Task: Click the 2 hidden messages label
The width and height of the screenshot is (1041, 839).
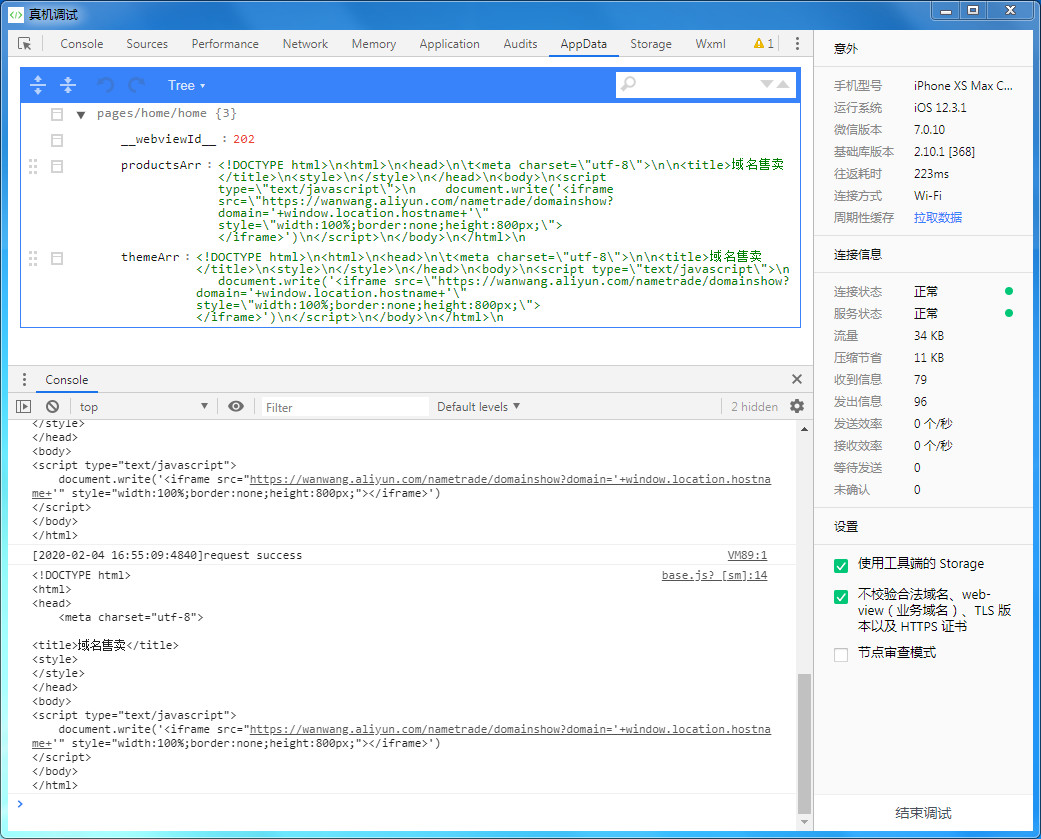Action: point(754,407)
